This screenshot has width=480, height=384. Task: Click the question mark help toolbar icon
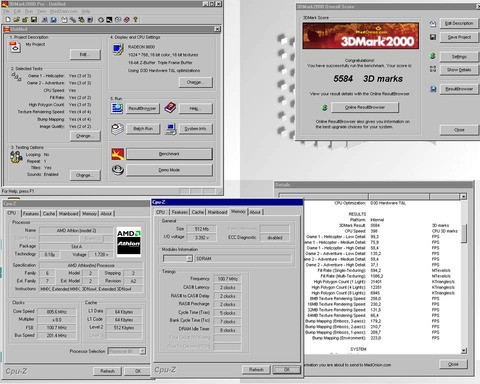[135, 20]
